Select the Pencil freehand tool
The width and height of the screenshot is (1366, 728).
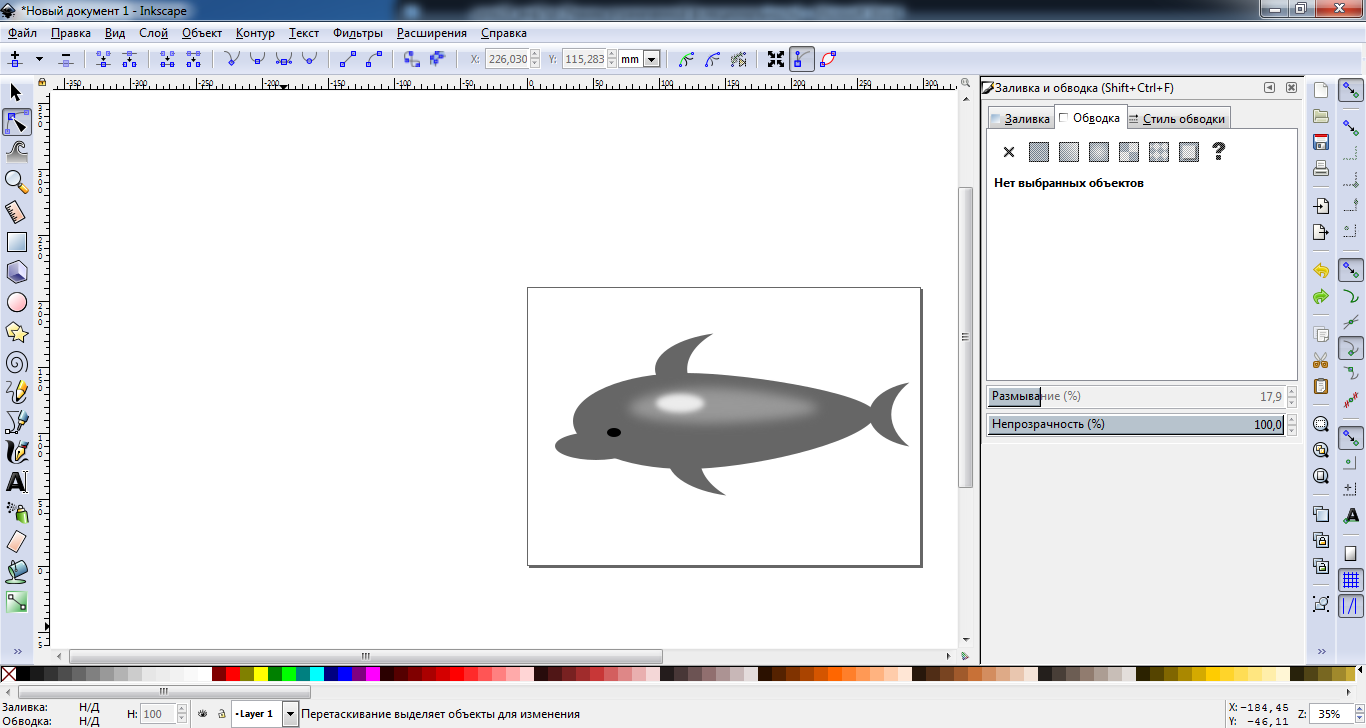coord(16,392)
